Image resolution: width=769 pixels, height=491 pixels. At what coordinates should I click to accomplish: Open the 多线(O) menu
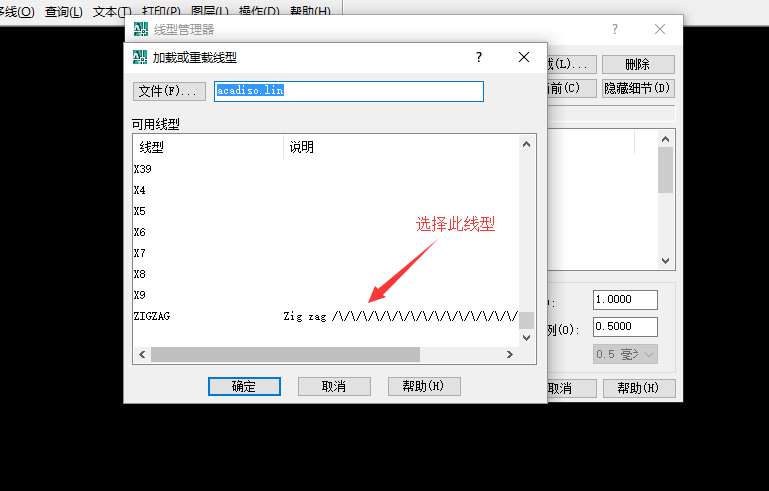17,11
